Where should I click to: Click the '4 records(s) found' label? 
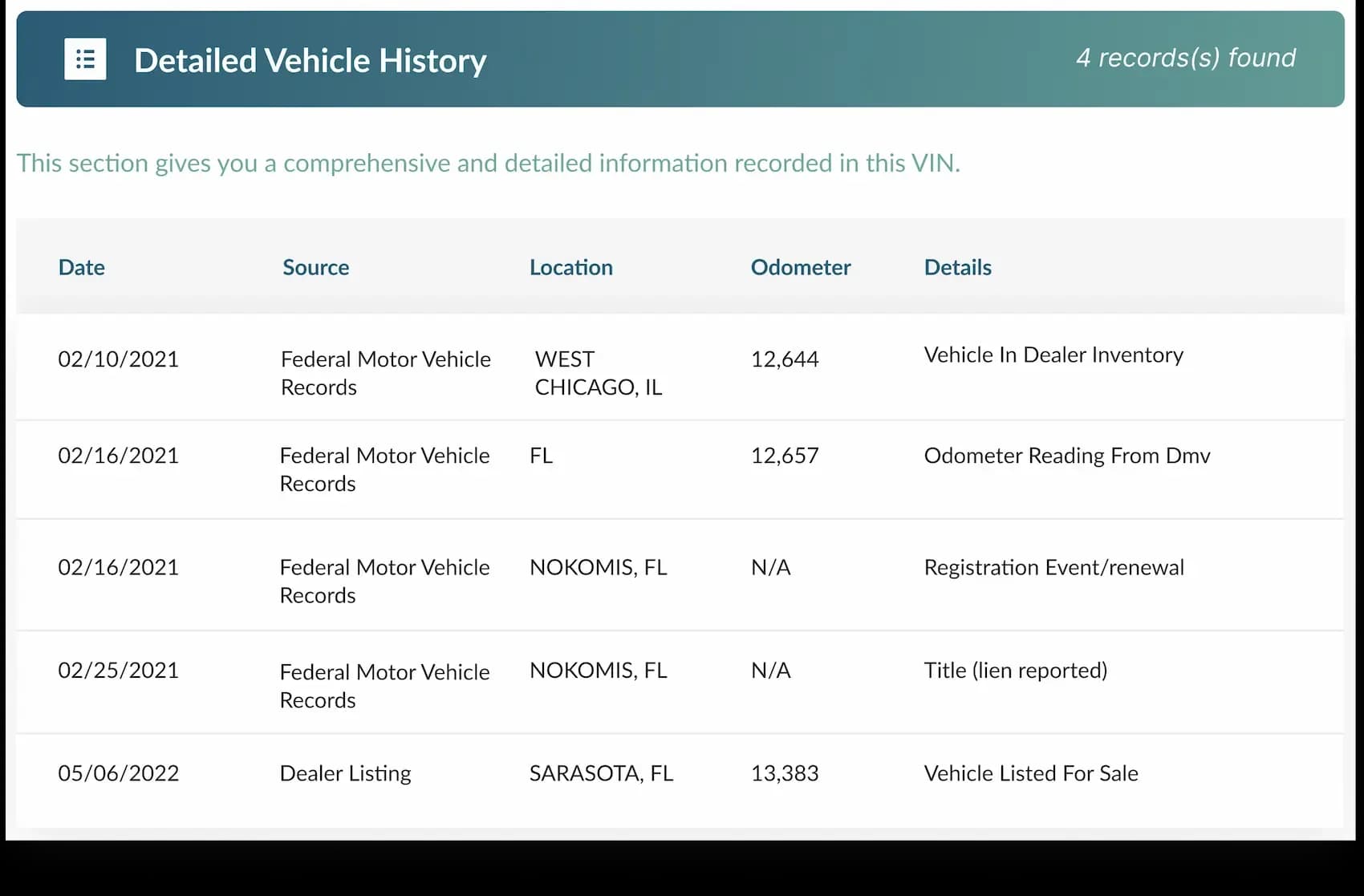(1187, 57)
